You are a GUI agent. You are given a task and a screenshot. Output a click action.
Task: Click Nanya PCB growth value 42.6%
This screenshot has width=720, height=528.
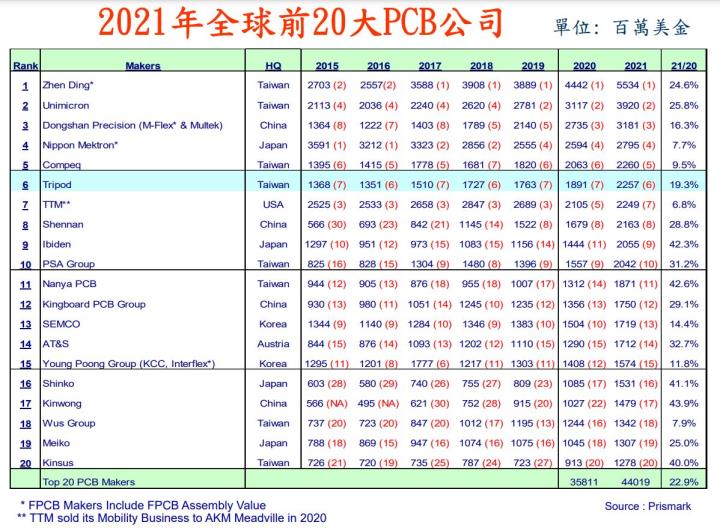684,284
